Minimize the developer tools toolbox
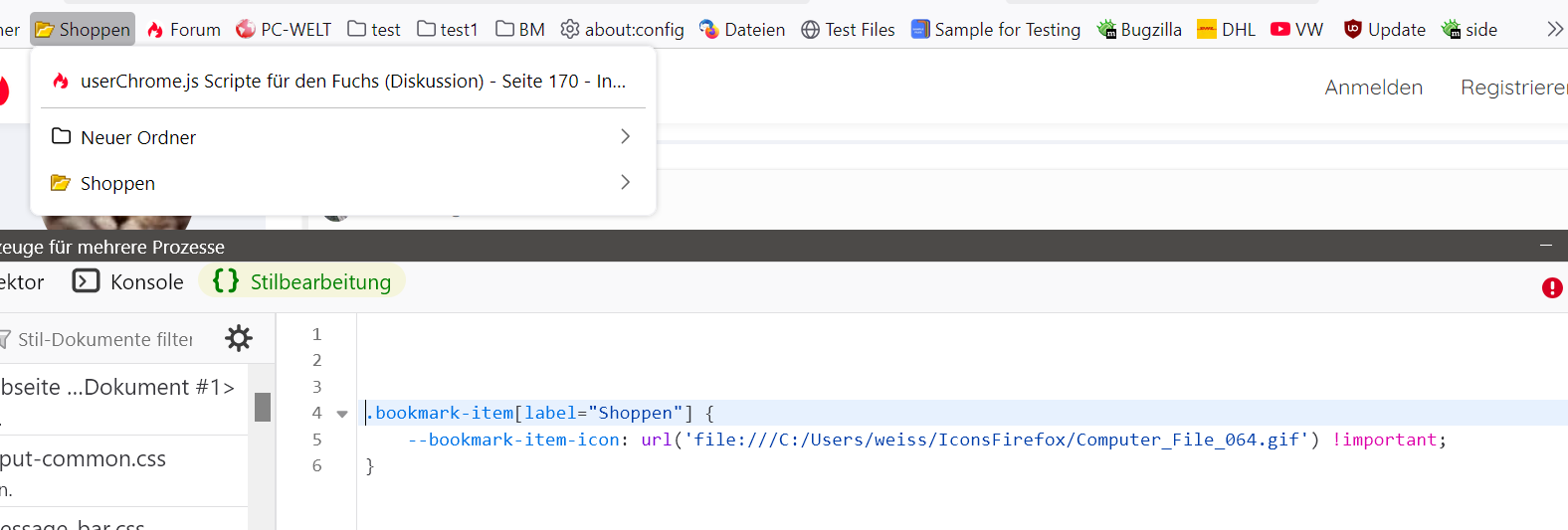This screenshot has width=1568, height=530. pyautogui.click(x=1545, y=246)
